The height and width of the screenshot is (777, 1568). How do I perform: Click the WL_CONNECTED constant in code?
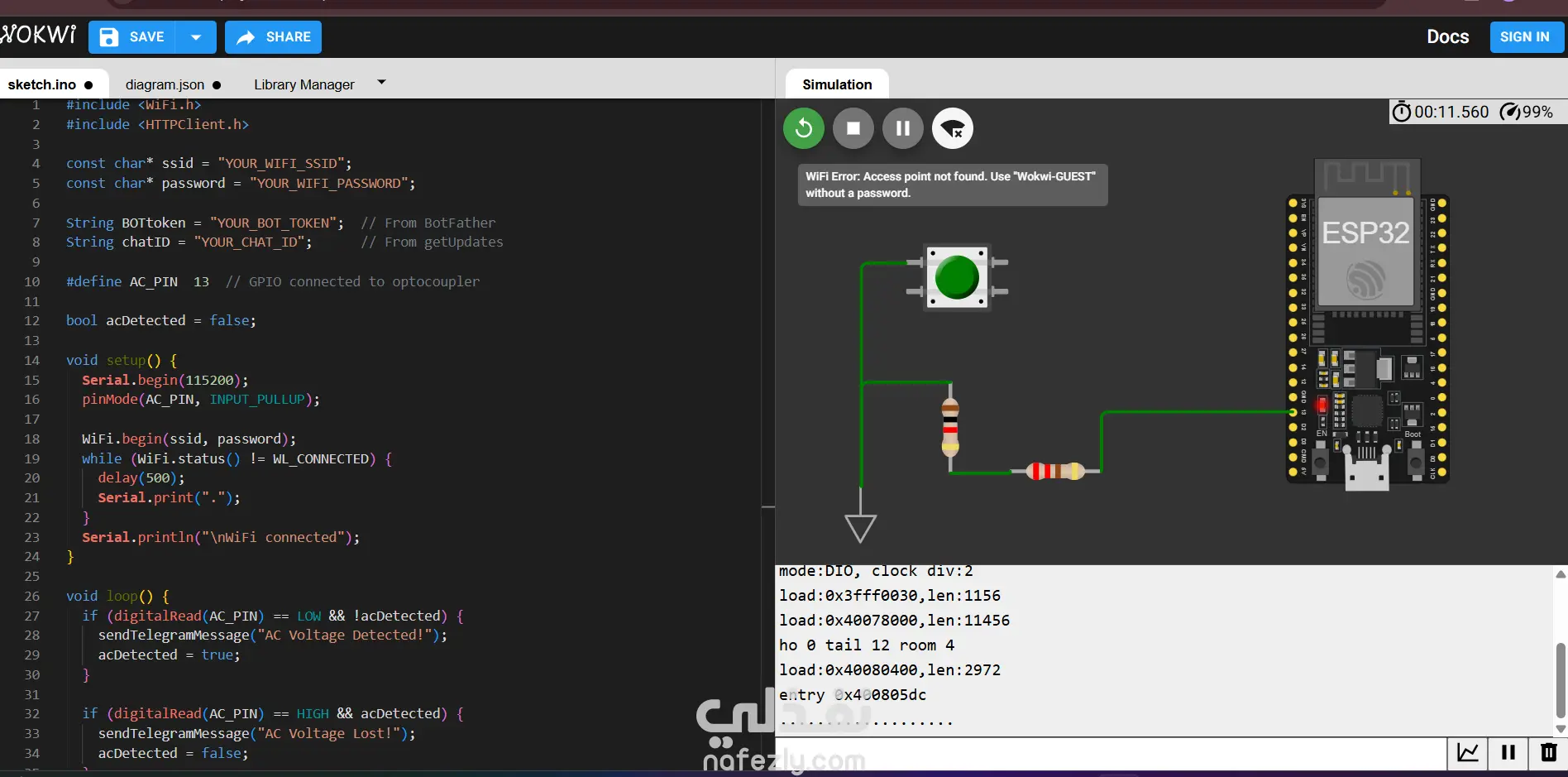click(x=321, y=458)
